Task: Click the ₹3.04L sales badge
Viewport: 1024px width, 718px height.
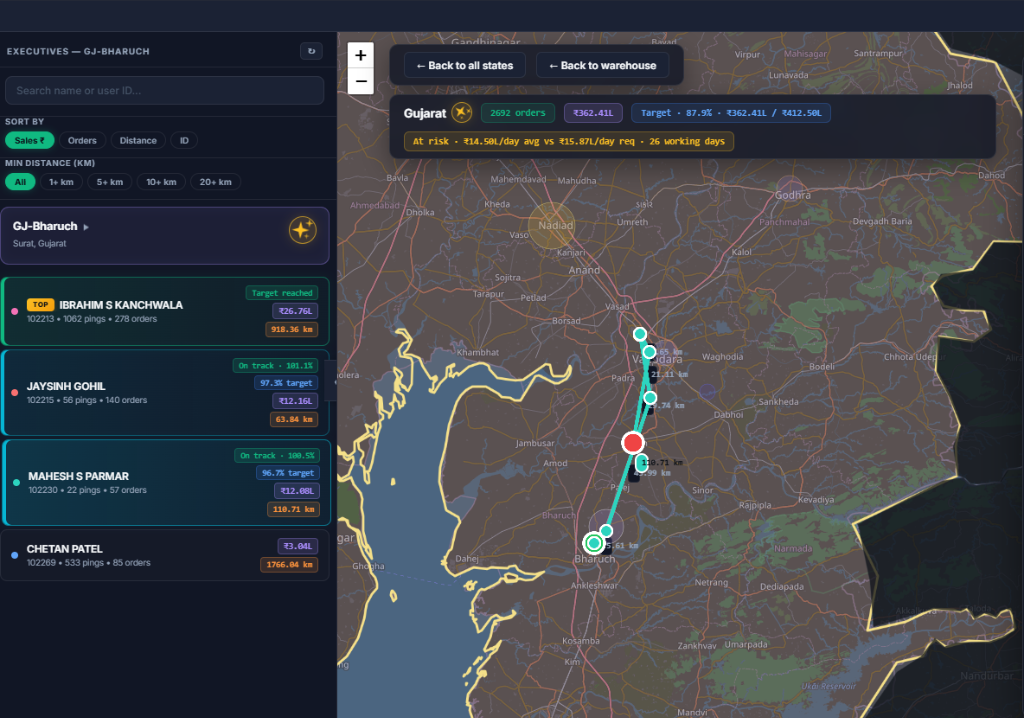Action: (x=298, y=546)
